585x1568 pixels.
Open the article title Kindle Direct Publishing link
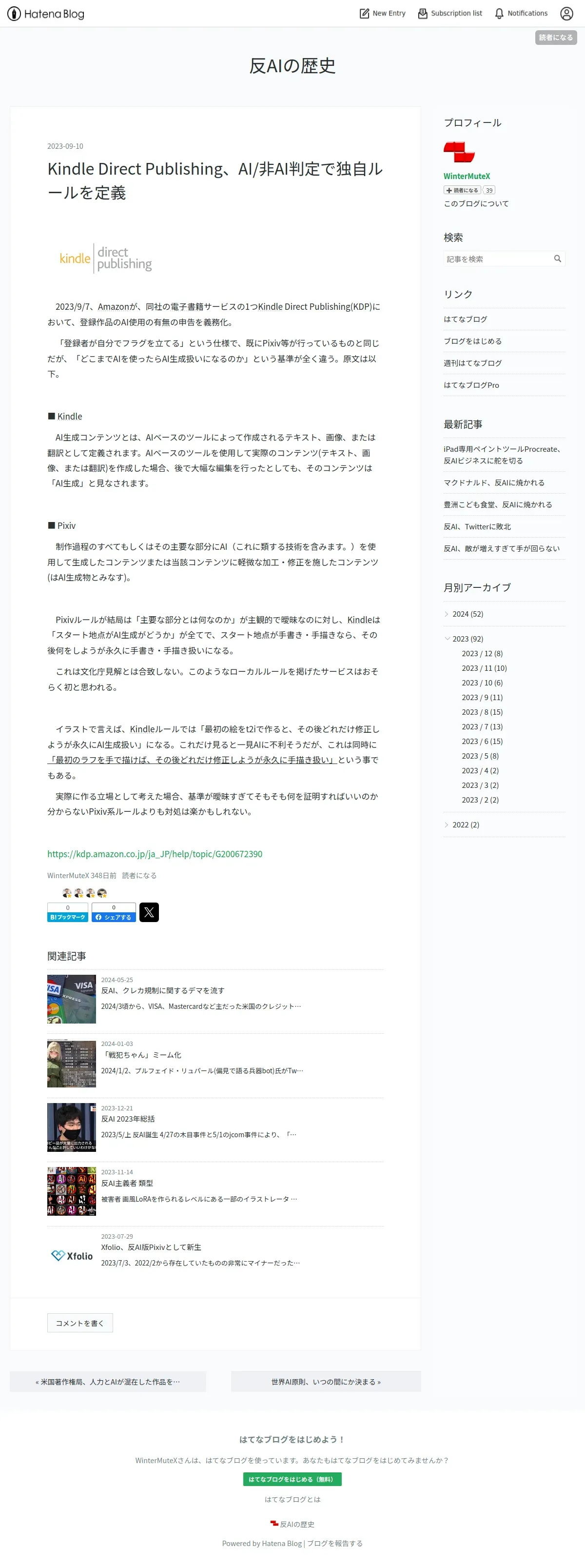click(215, 180)
